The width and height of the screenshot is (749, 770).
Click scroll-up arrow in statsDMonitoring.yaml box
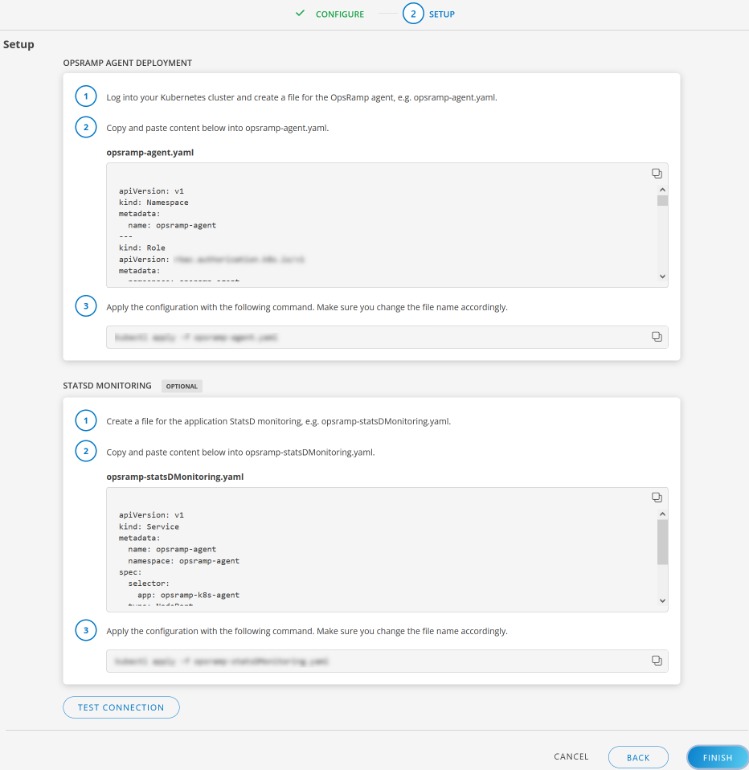(662, 514)
